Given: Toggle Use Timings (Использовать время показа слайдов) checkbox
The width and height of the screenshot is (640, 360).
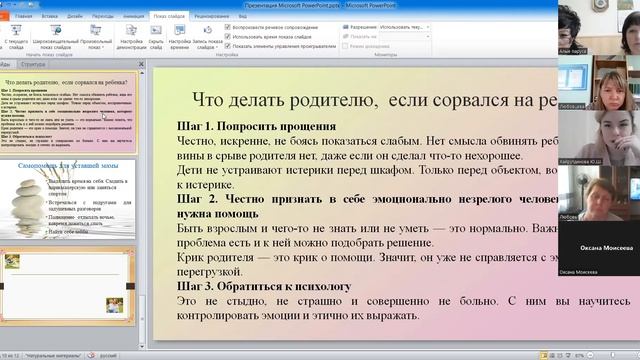Looking at the screenshot, I should (x=228, y=36).
